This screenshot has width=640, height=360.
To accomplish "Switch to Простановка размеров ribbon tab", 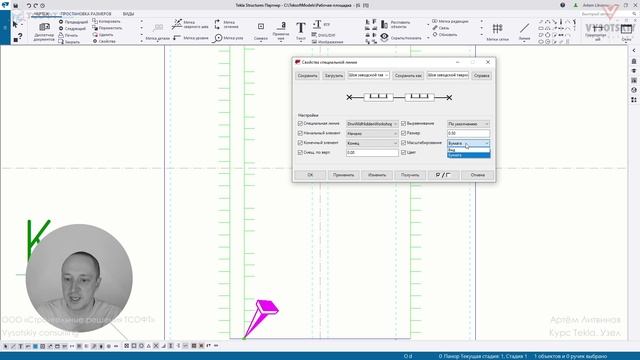I will pos(86,14).
